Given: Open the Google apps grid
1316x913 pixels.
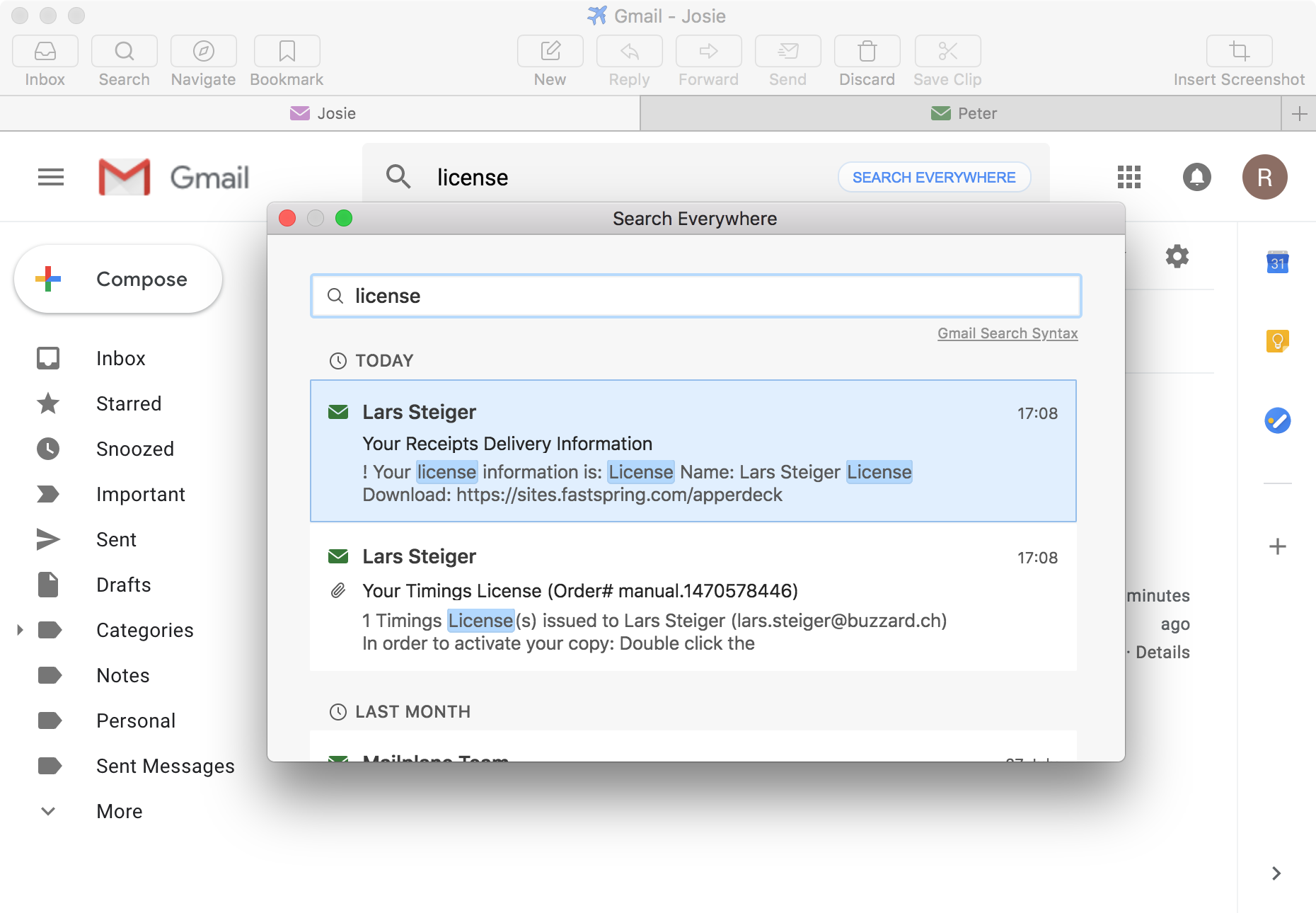Looking at the screenshot, I should click(1129, 177).
